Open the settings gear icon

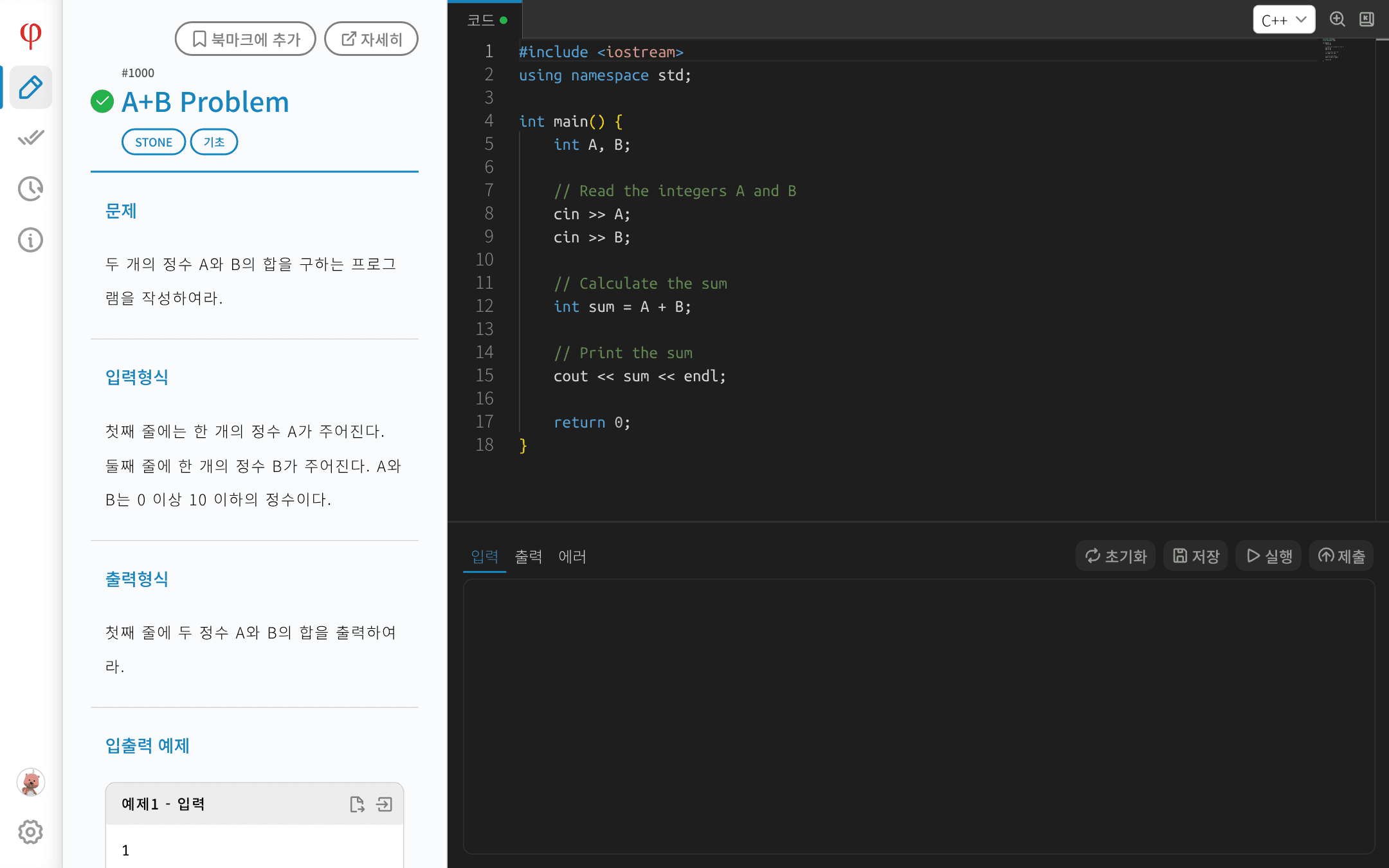[30, 832]
